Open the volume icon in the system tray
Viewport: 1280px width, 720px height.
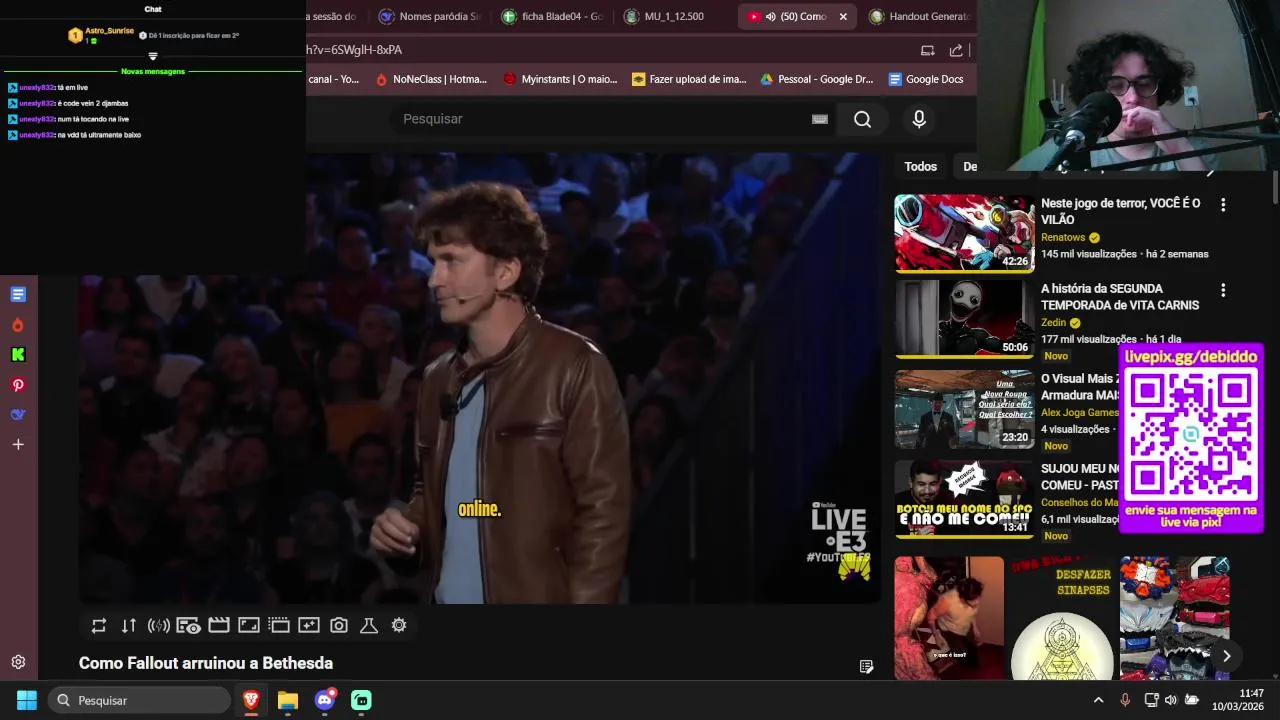pos(1171,700)
